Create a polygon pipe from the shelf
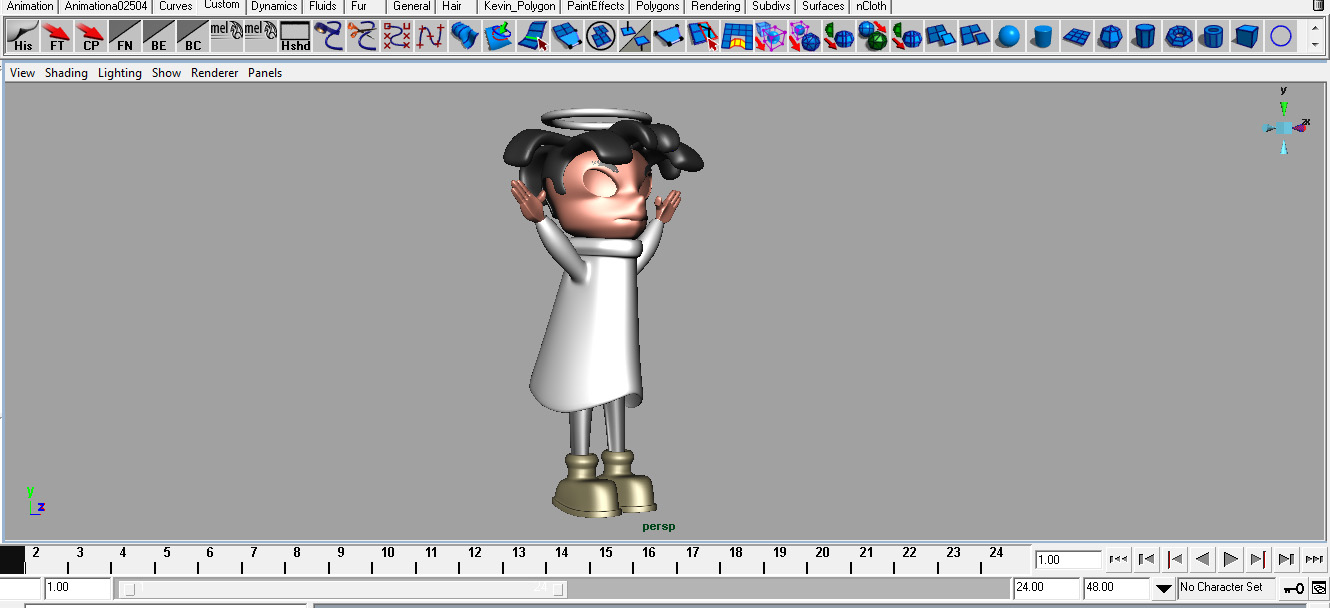This screenshot has height=608, width=1330. [x=1212, y=37]
